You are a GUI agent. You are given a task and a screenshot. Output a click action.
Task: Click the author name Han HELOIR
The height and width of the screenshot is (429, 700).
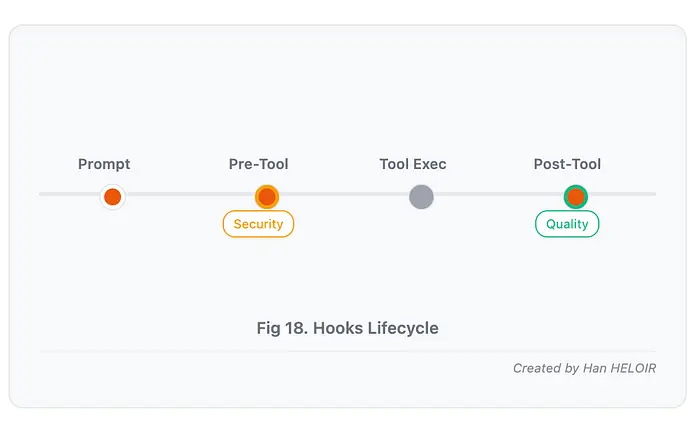click(620, 368)
